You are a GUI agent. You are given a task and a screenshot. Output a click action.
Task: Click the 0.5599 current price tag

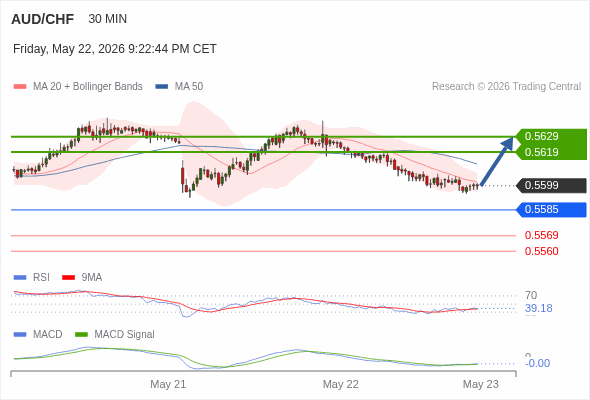click(x=550, y=185)
